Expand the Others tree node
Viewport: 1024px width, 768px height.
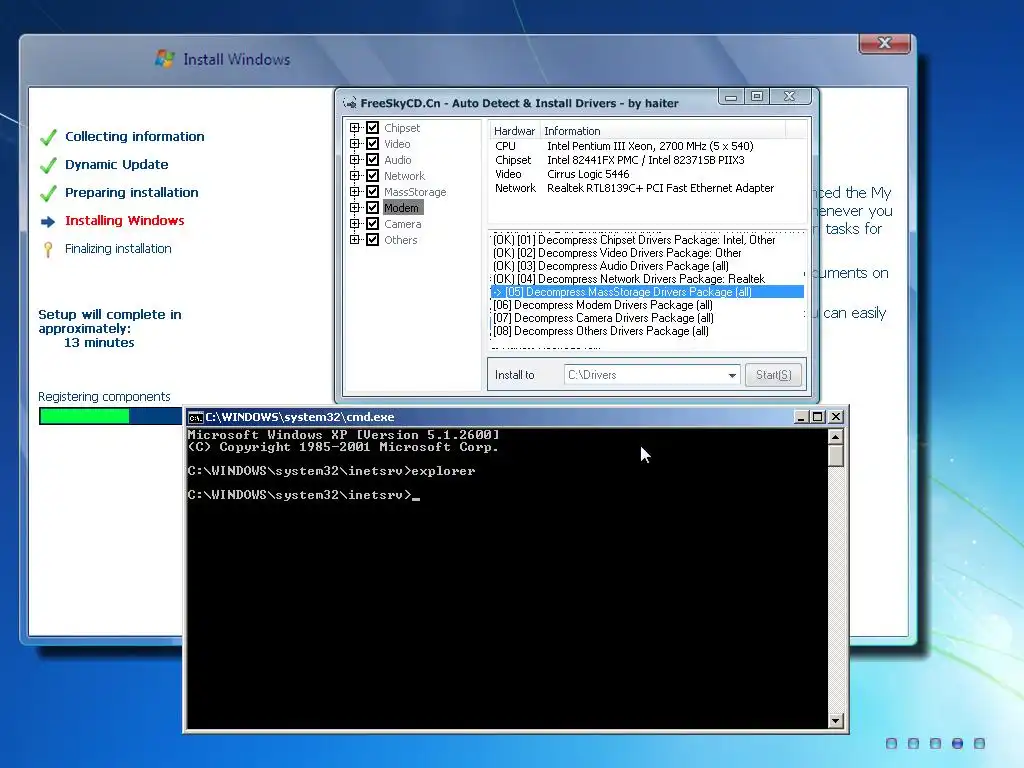click(355, 240)
